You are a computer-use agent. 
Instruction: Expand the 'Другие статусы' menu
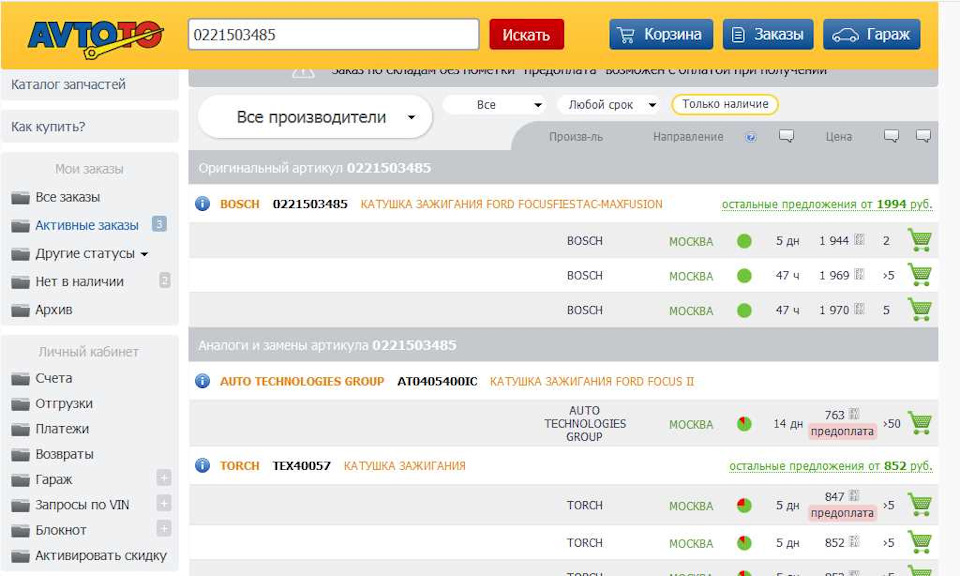[92, 254]
